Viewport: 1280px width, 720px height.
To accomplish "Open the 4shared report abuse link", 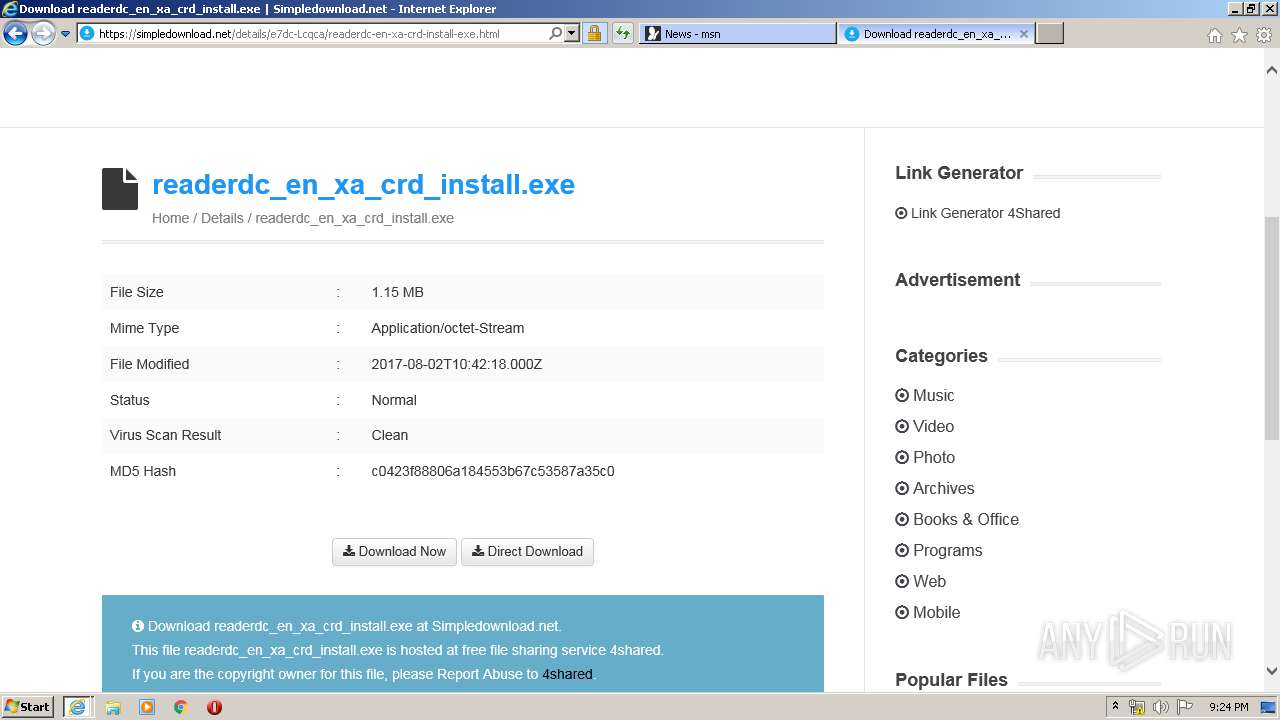I will (x=567, y=674).
